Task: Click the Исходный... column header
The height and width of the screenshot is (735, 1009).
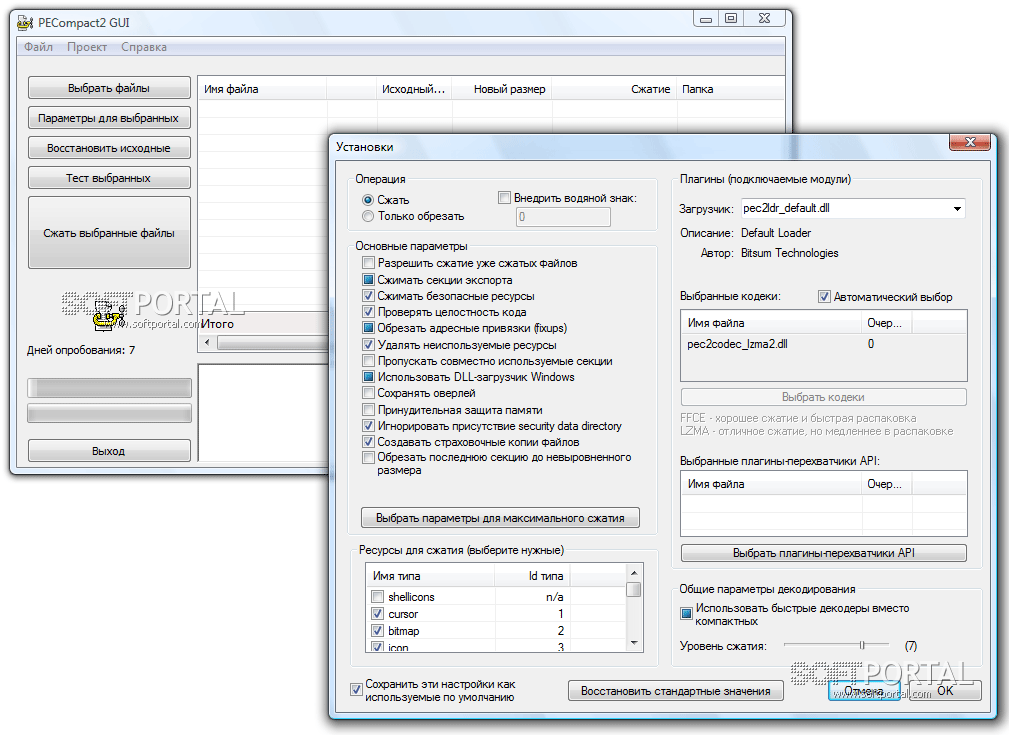Action: point(414,89)
